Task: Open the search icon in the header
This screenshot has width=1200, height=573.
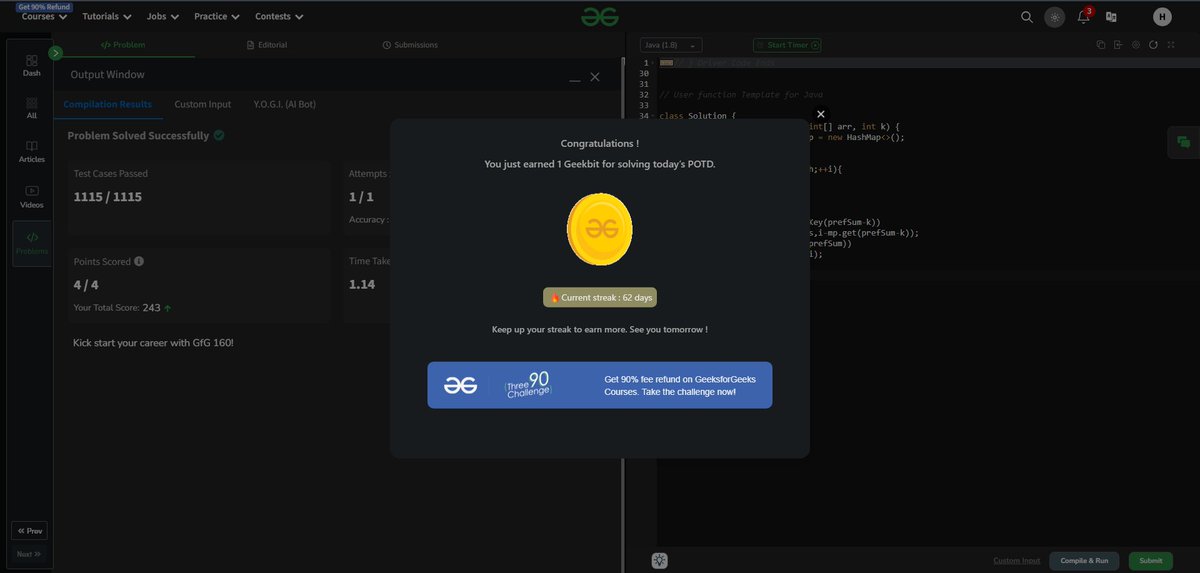Action: coord(1027,16)
